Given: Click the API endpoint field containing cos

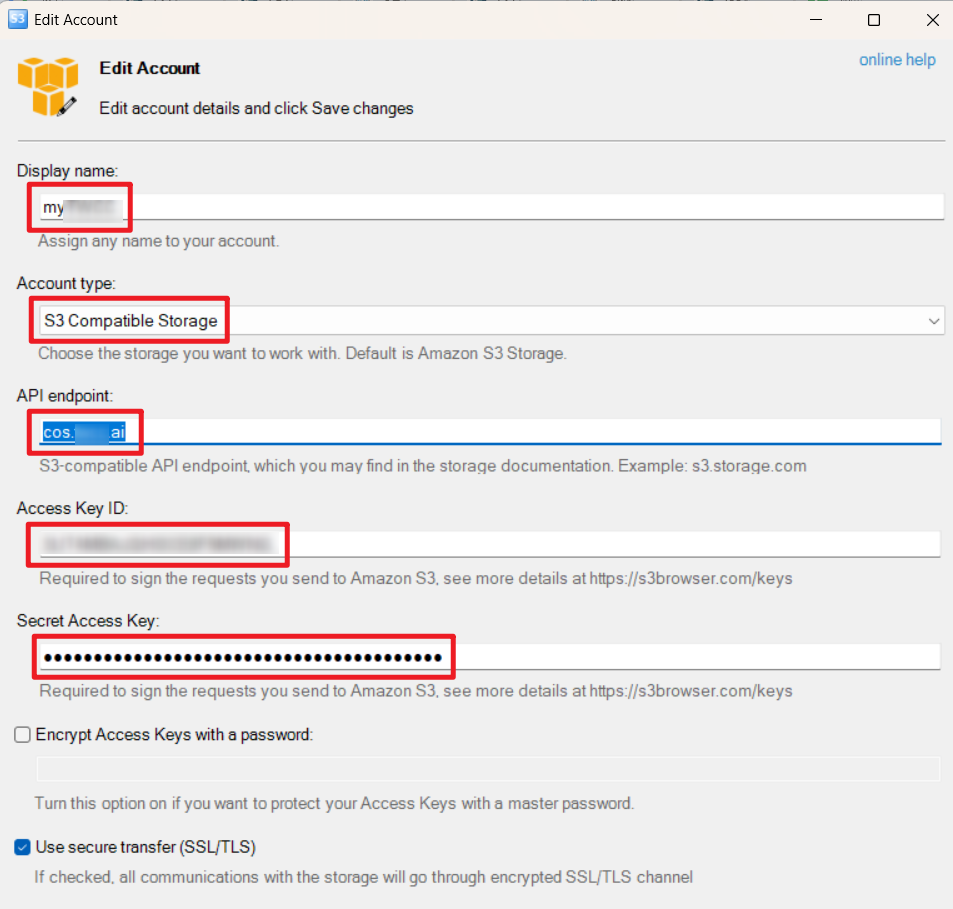Looking at the screenshot, I should (x=490, y=432).
